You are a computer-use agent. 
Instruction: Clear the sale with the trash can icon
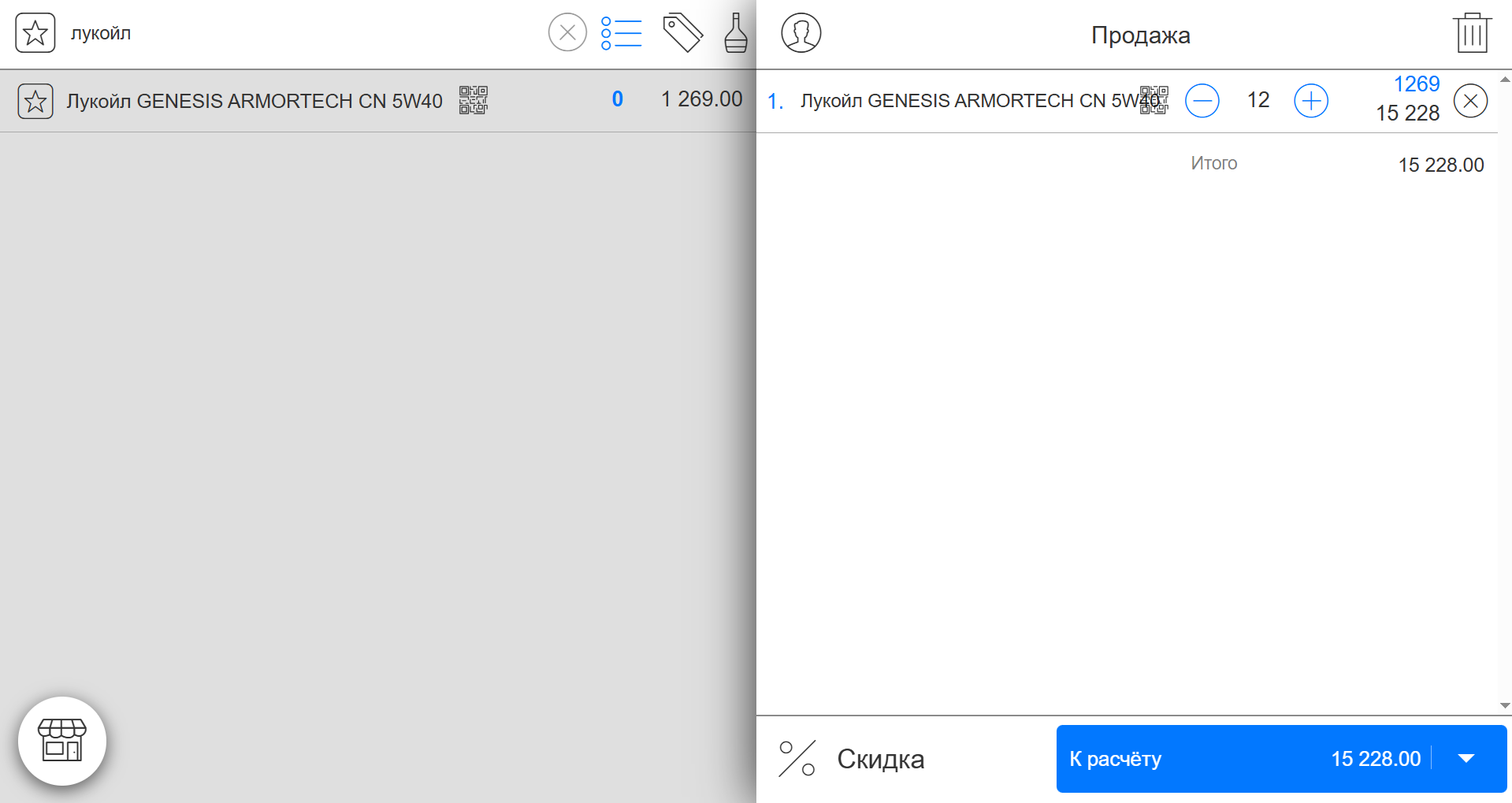pyautogui.click(x=1472, y=33)
